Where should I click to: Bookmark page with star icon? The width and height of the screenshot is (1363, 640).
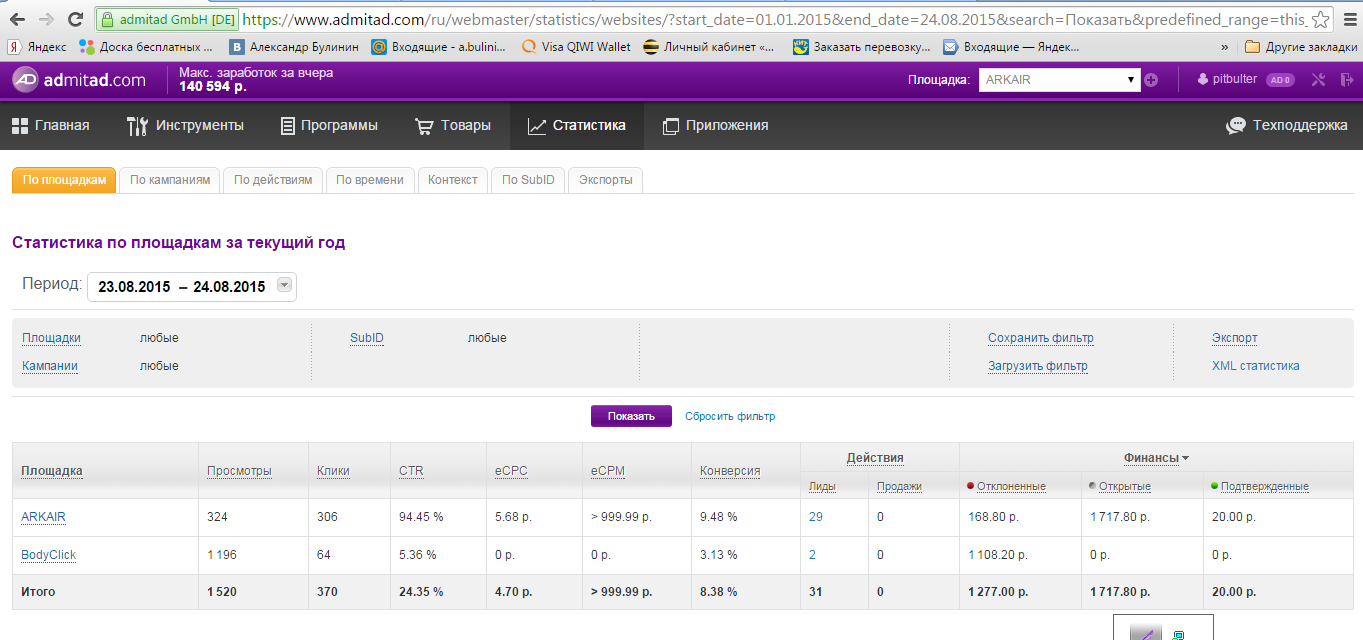[x=1320, y=19]
